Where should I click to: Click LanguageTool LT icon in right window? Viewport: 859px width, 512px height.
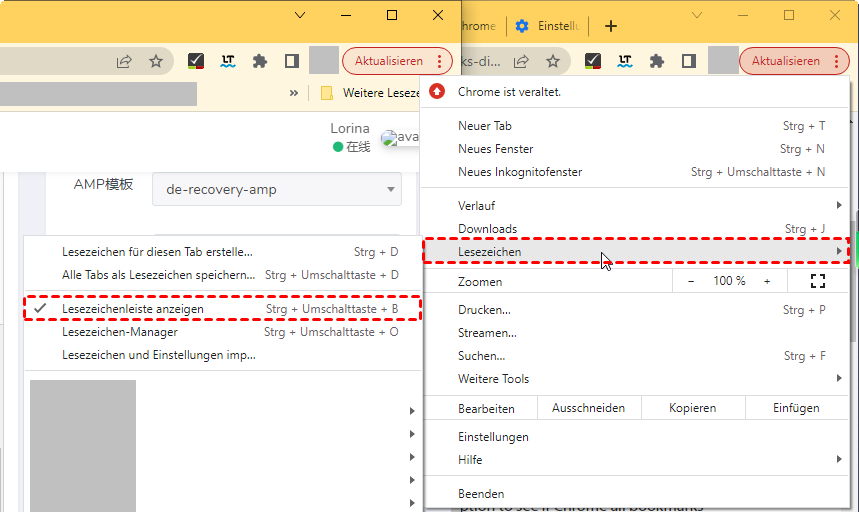pyautogui.click(x=625, y=61)
